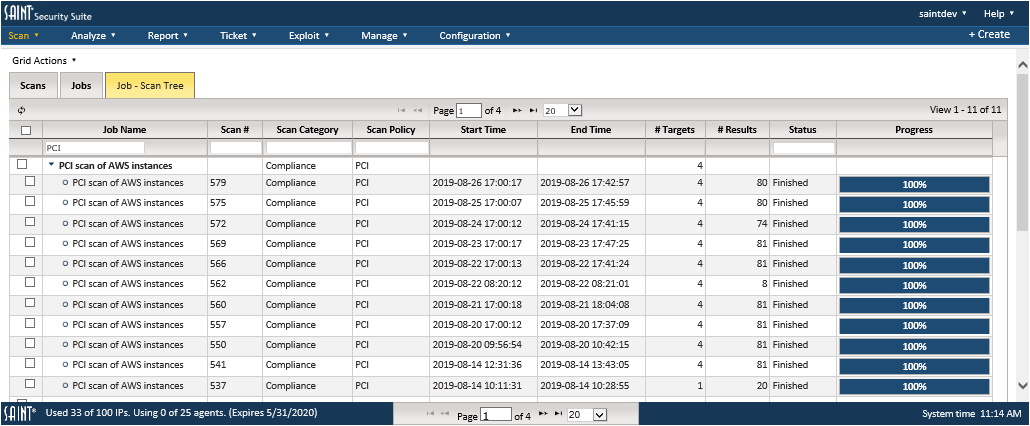The width and height of the screenshot is (1030, 426).
Task: Open the Exploit menu
Action: click(309, 35)
